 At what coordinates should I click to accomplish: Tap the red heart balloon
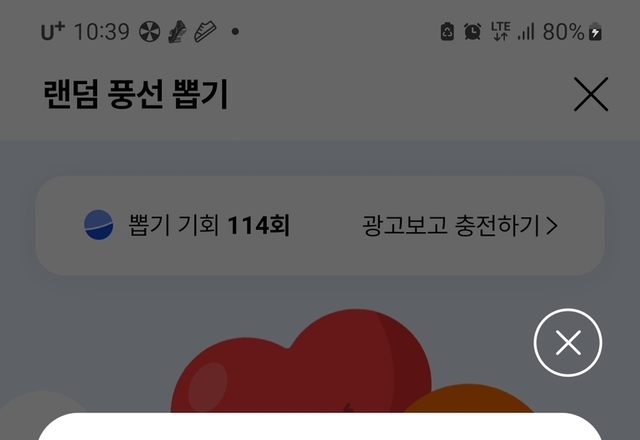(301, 361)
